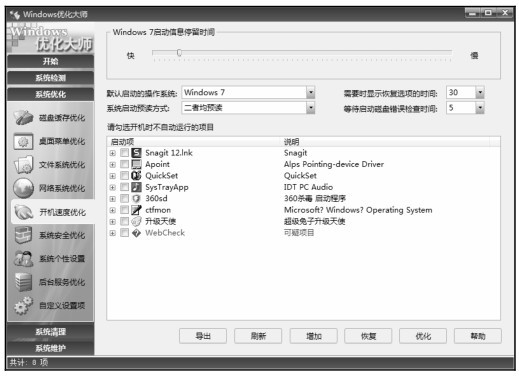
Task: Click the 优化 button
Action: tap(423, 336)
